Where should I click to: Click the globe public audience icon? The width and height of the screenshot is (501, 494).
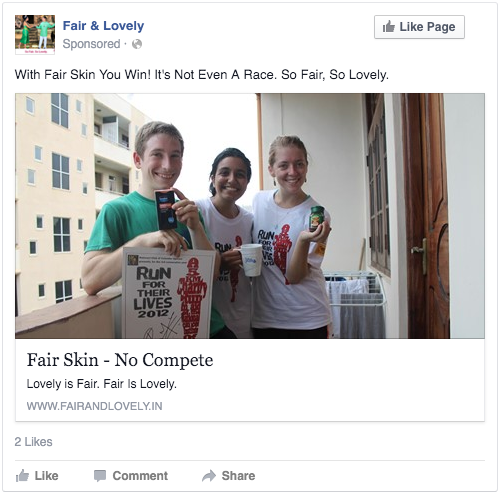coord(137,44)
